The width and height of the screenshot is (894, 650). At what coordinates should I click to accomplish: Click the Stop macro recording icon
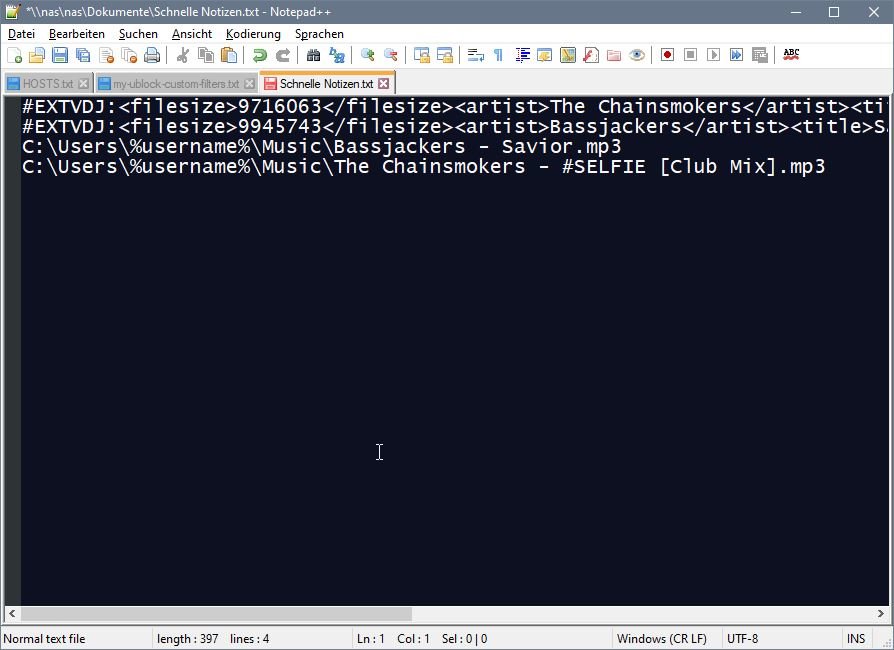[690, 55]
